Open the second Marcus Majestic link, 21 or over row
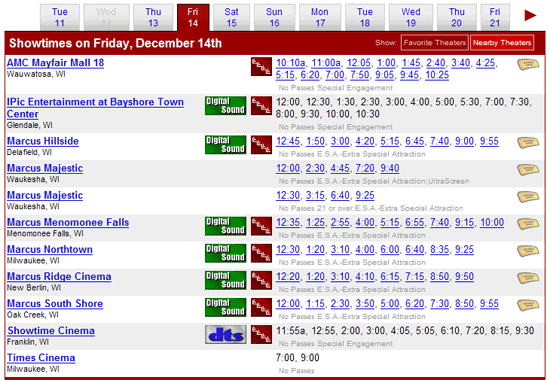This screenshot has height=380, width=550. click(45, 195)
